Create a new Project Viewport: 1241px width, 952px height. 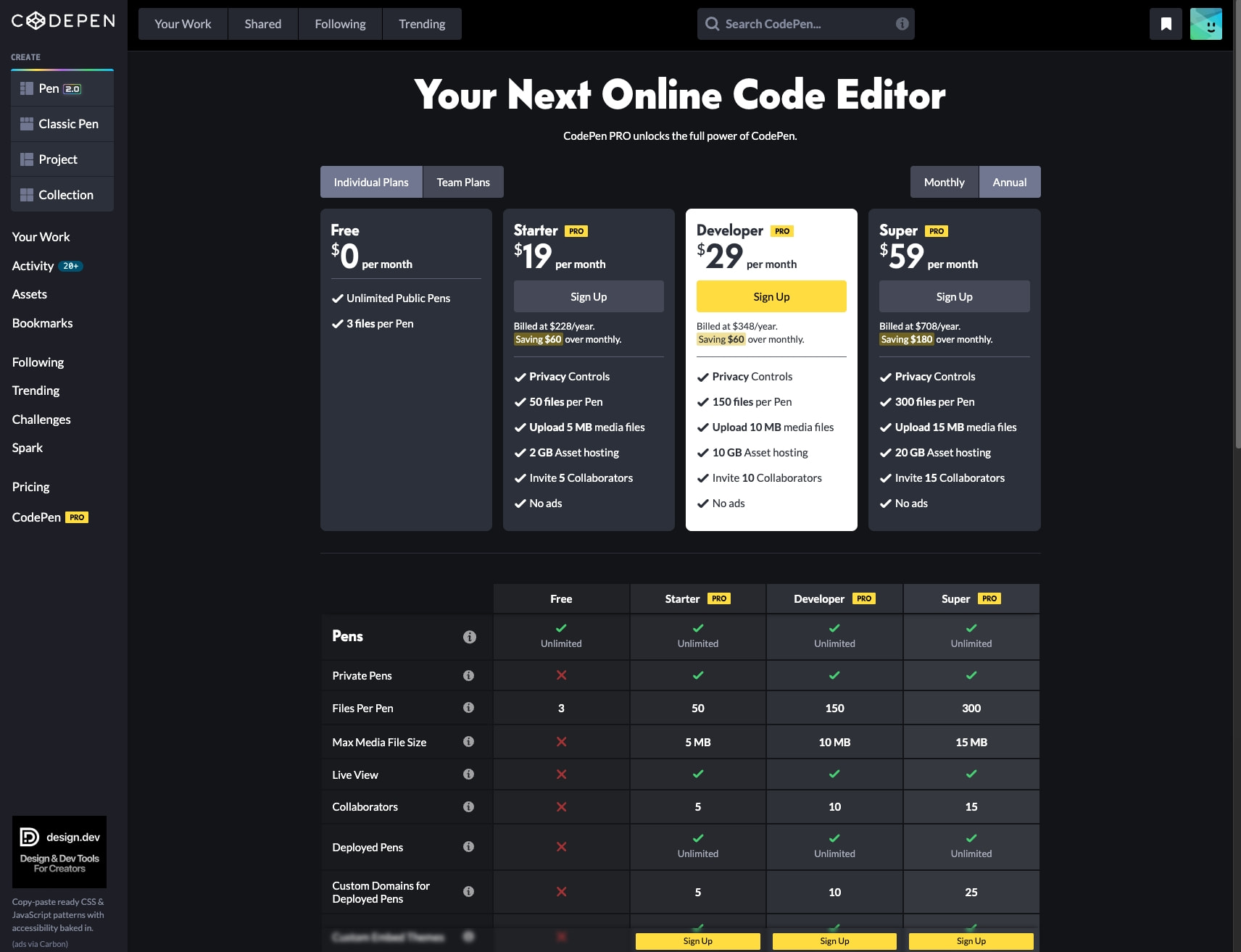62,159
